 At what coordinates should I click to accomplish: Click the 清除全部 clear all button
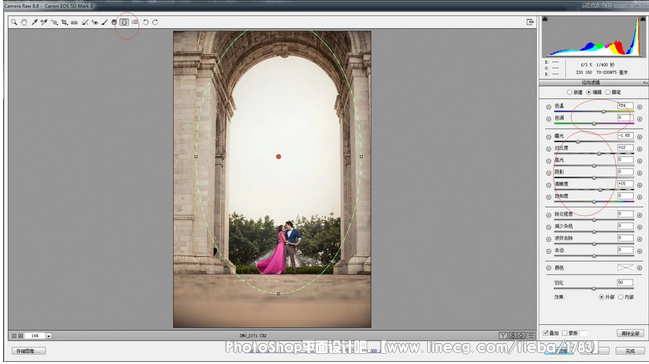pos(630,333)
